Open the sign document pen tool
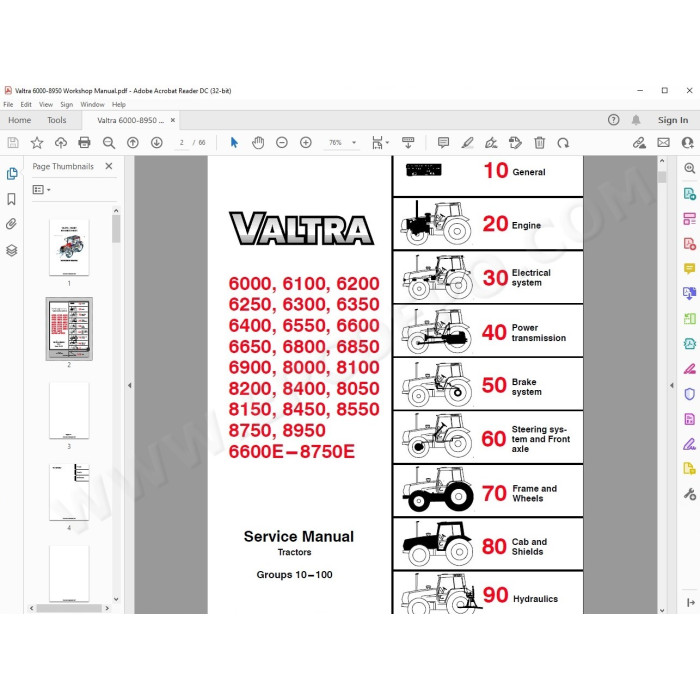 pyautogui.click(x=491, y=143)
